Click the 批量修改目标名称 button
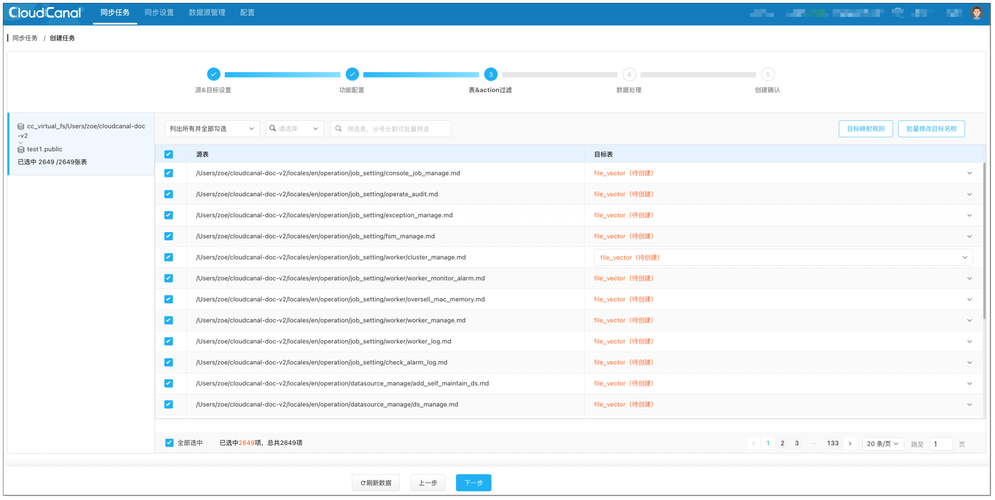Screen dimensions: 995x500 tap(932, 129)
